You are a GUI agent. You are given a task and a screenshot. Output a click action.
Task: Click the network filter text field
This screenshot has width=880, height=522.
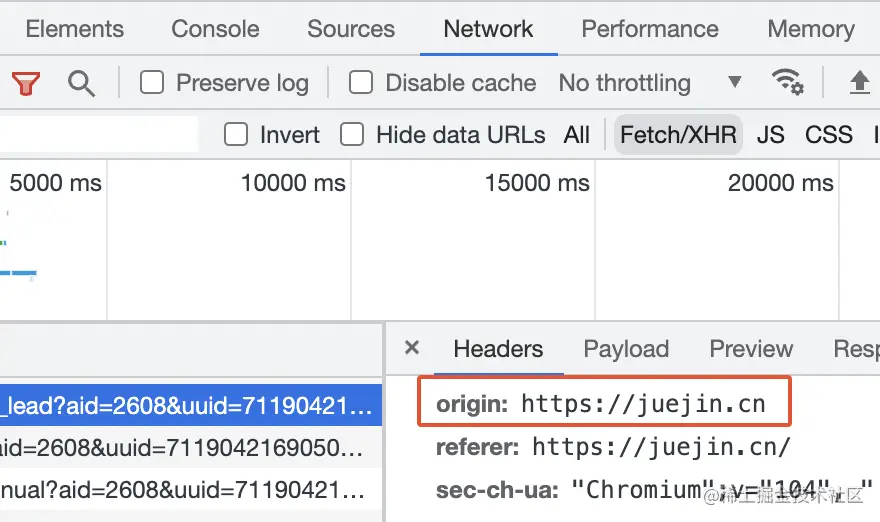[98, 135]
